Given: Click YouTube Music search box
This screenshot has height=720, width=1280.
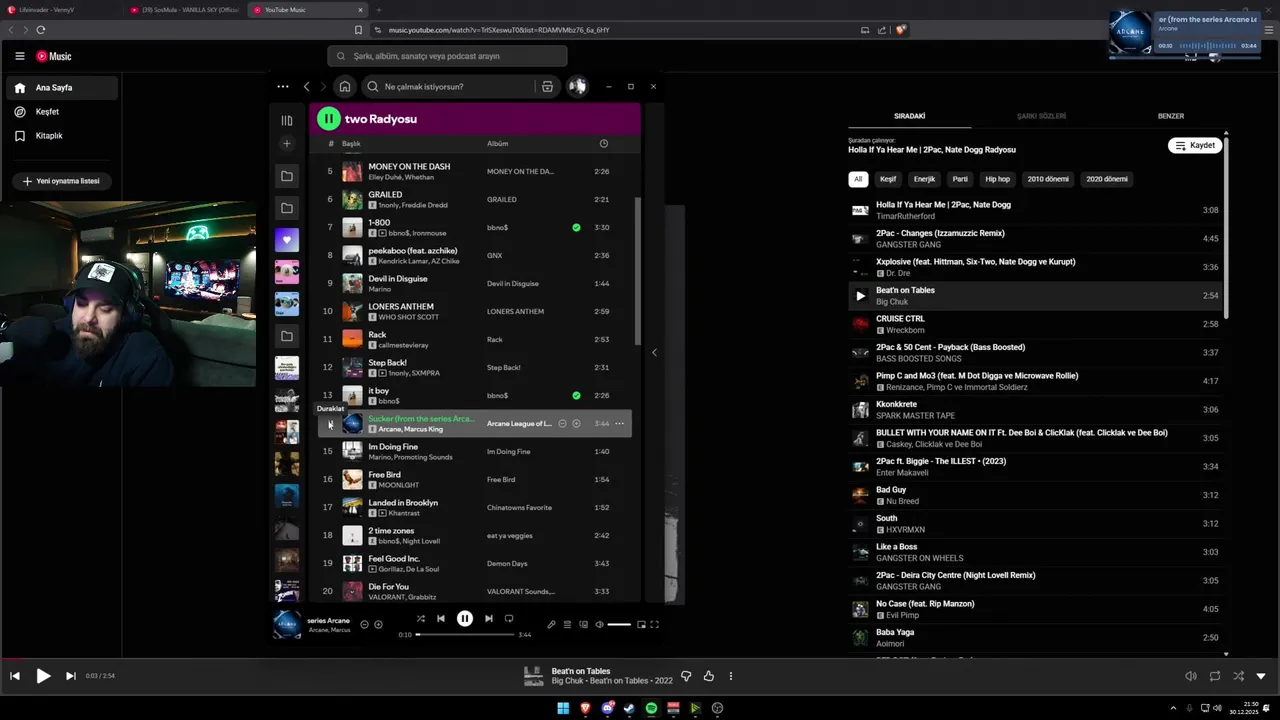Looking at the screenshot, I should pyautogui.click(x=447, y=56).
